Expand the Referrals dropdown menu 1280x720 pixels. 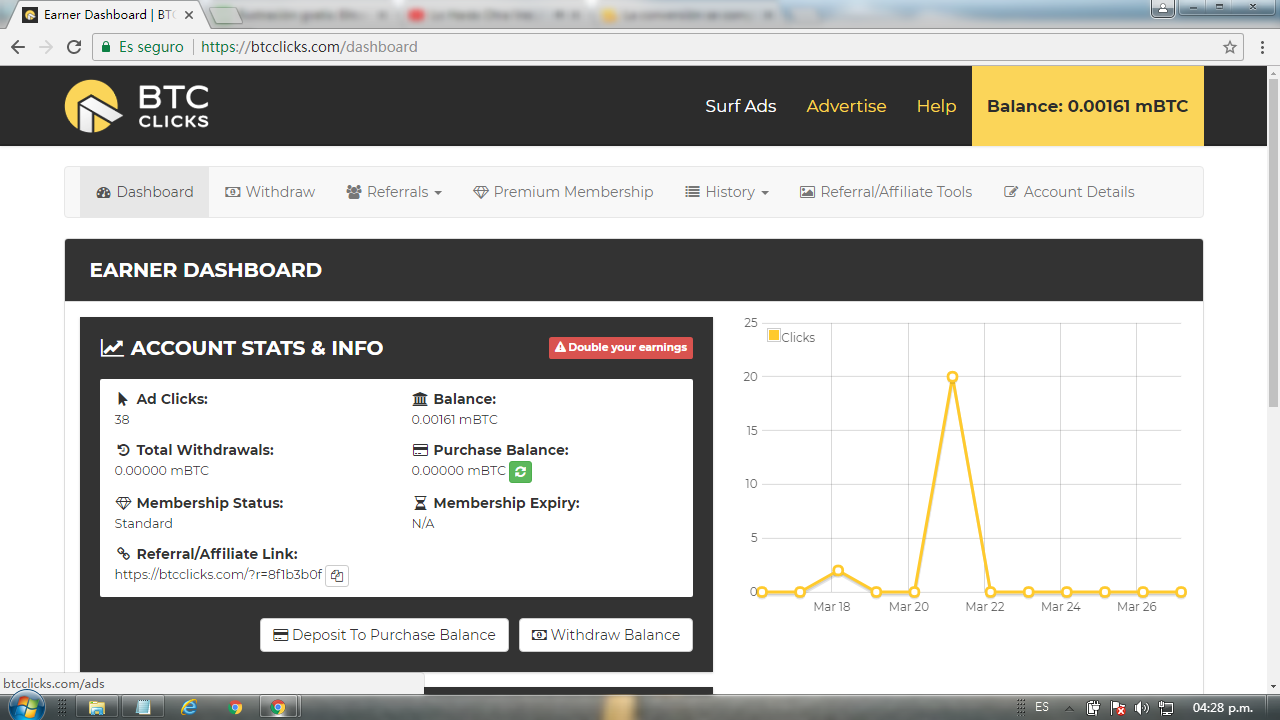[394, 192]
